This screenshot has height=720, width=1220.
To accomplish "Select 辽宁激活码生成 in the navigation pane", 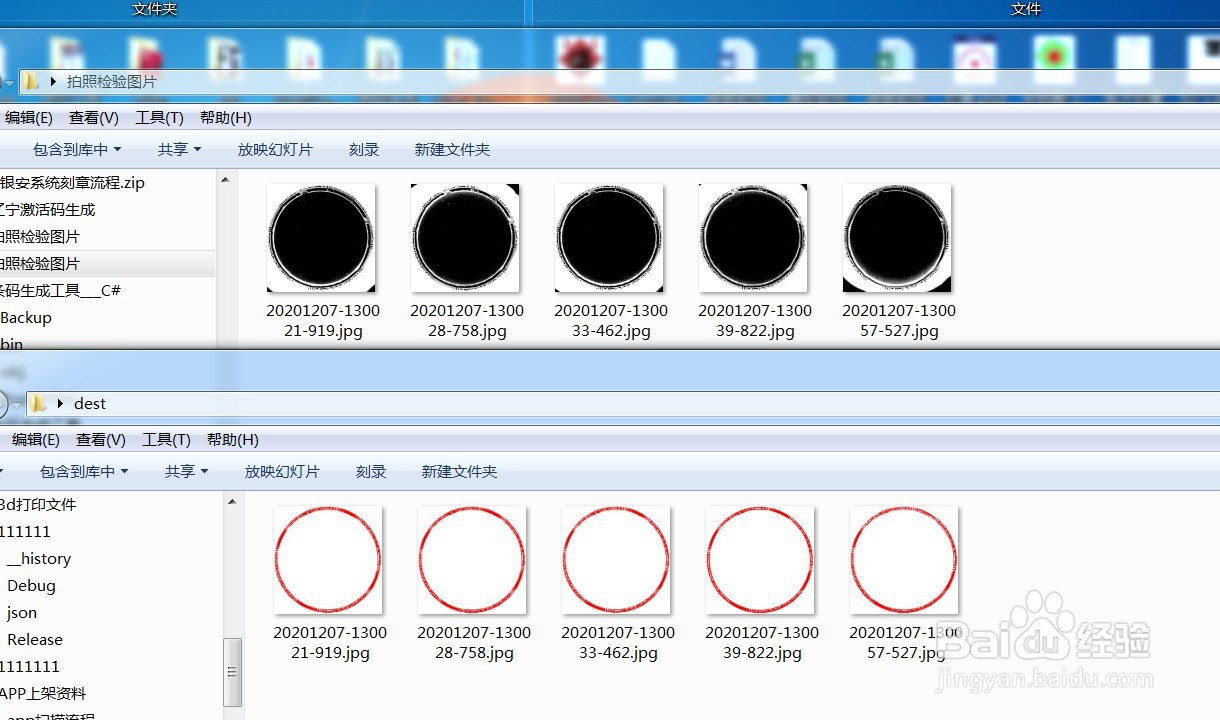I will point(48,210).
